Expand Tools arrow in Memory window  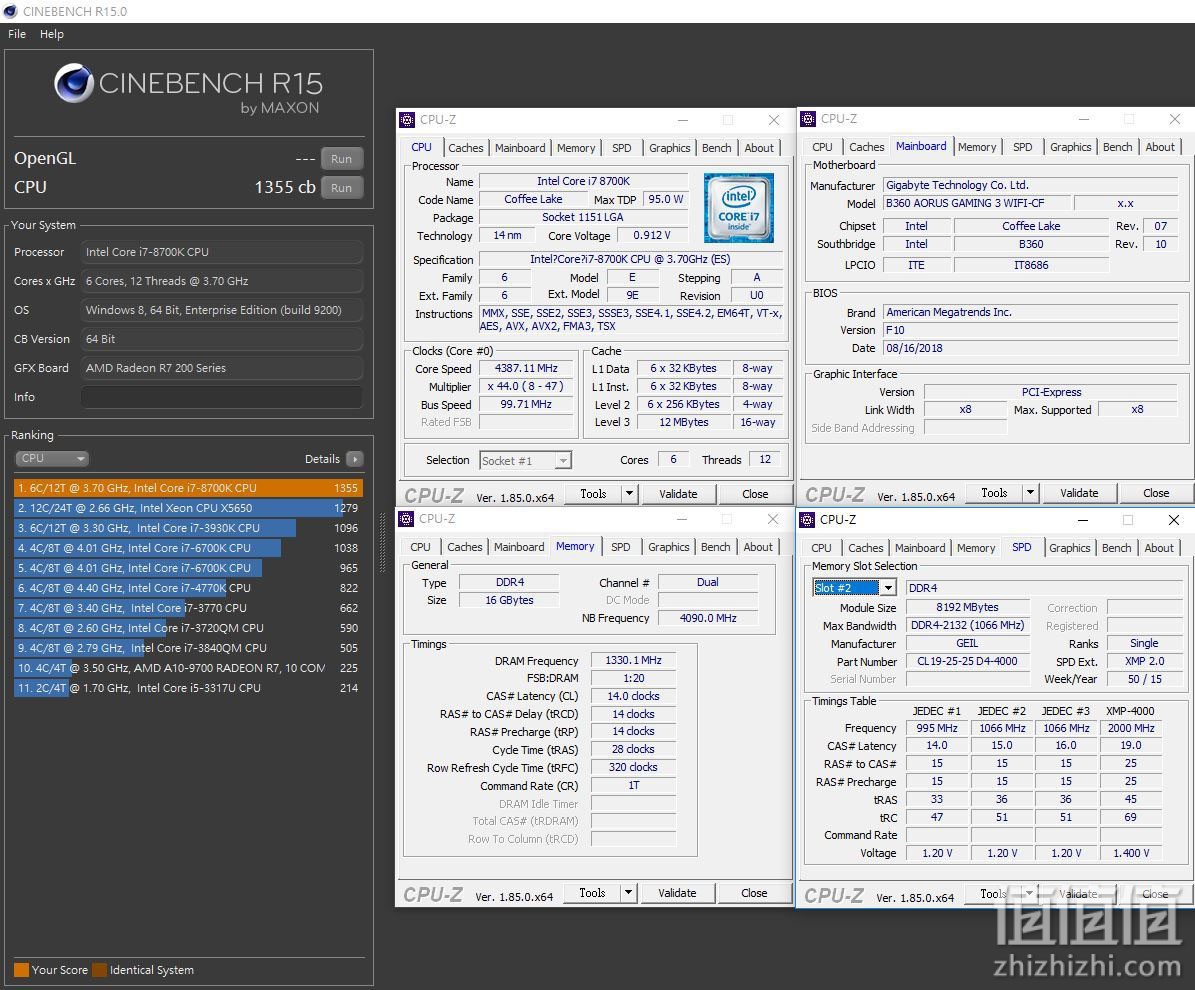(x=629, y=893)
